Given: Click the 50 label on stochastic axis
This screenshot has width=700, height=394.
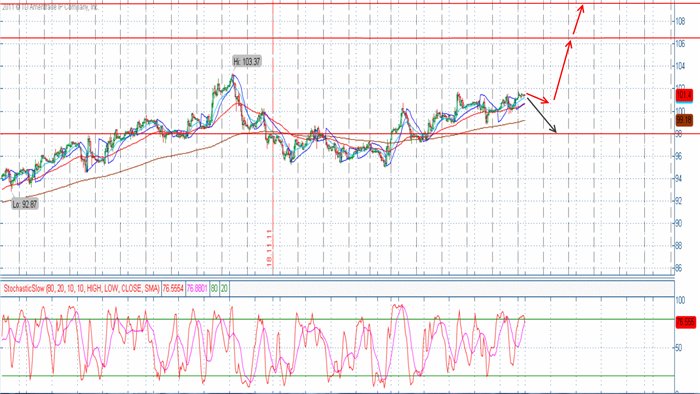Looking at the screenshot, I should coord(679,347).
